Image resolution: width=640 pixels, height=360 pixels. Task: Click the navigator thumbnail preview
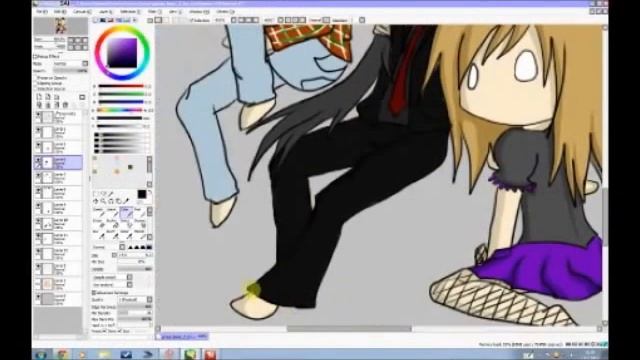60,26
